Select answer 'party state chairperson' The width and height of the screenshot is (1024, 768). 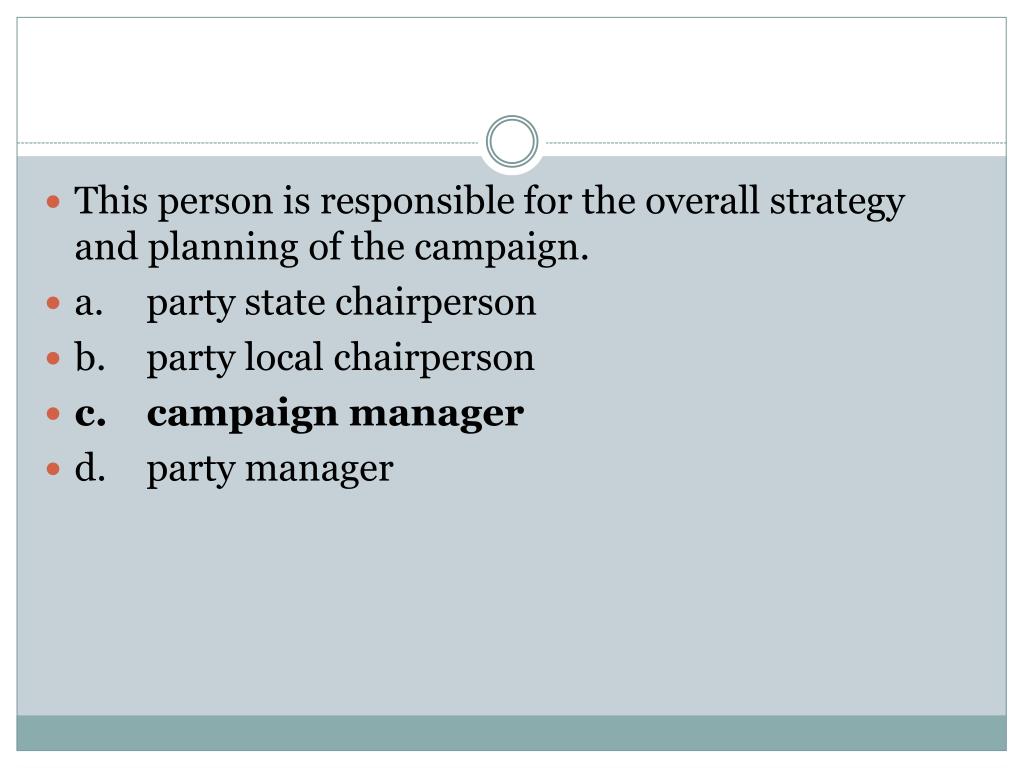pyautogui.click(x=341, y=303)
